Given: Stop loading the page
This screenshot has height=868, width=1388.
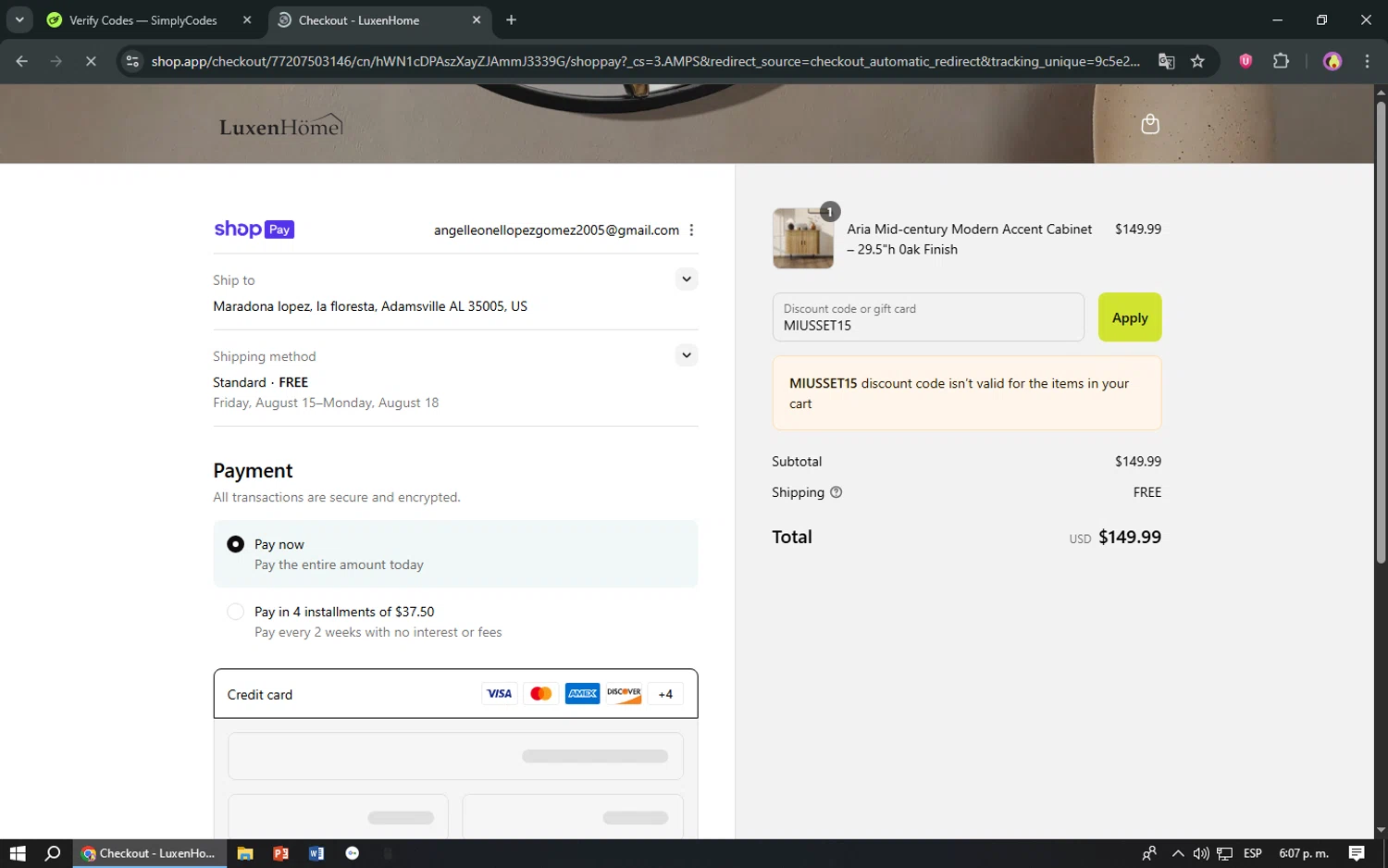Looking at the screenshot, I should tap(91, 61).
